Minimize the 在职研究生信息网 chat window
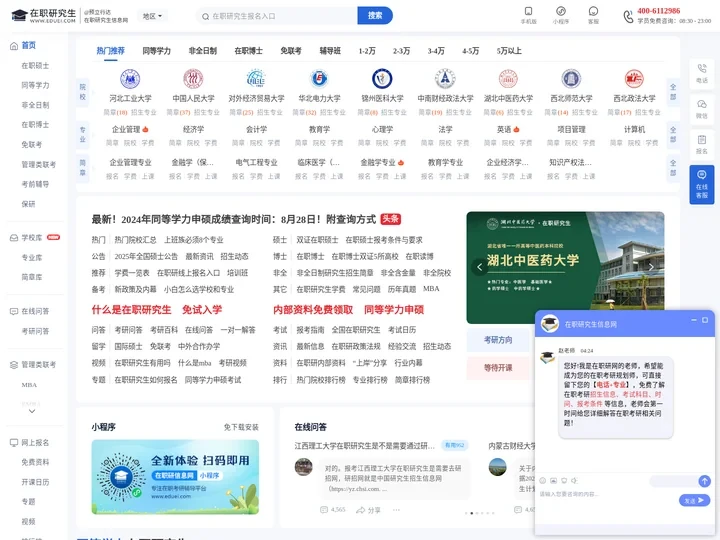Screen dimensions: 720x540 [694, 320]
